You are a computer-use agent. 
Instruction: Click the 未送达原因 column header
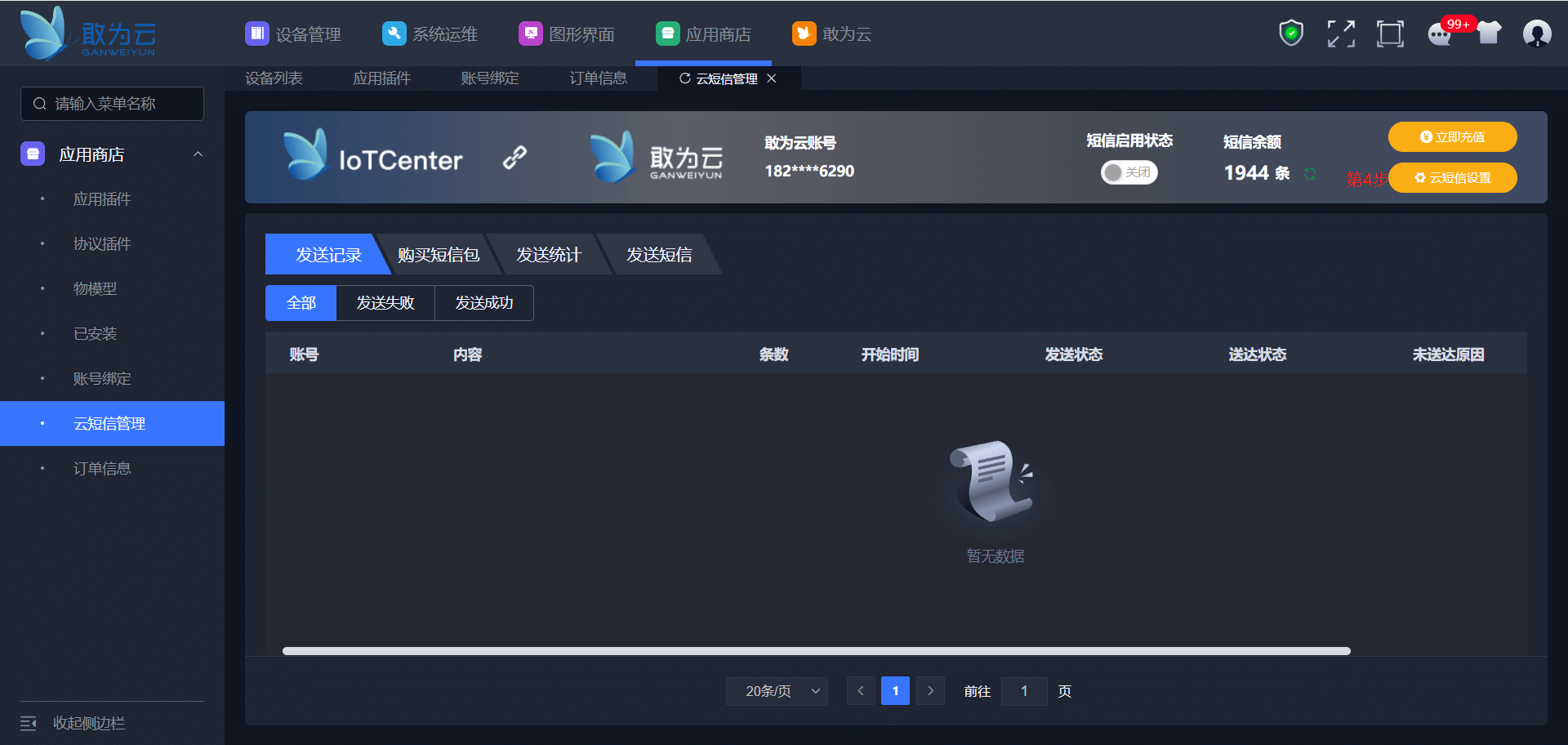click(x=1449, y=355)
